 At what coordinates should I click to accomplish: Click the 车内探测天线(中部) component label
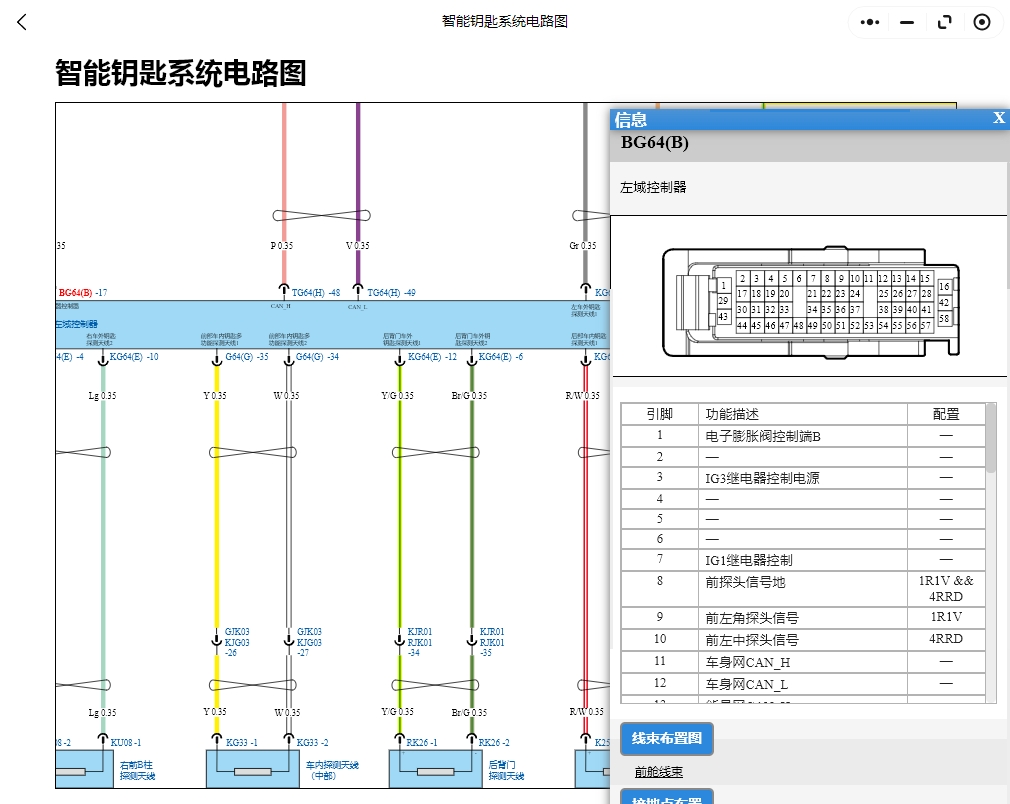[332, 770]
